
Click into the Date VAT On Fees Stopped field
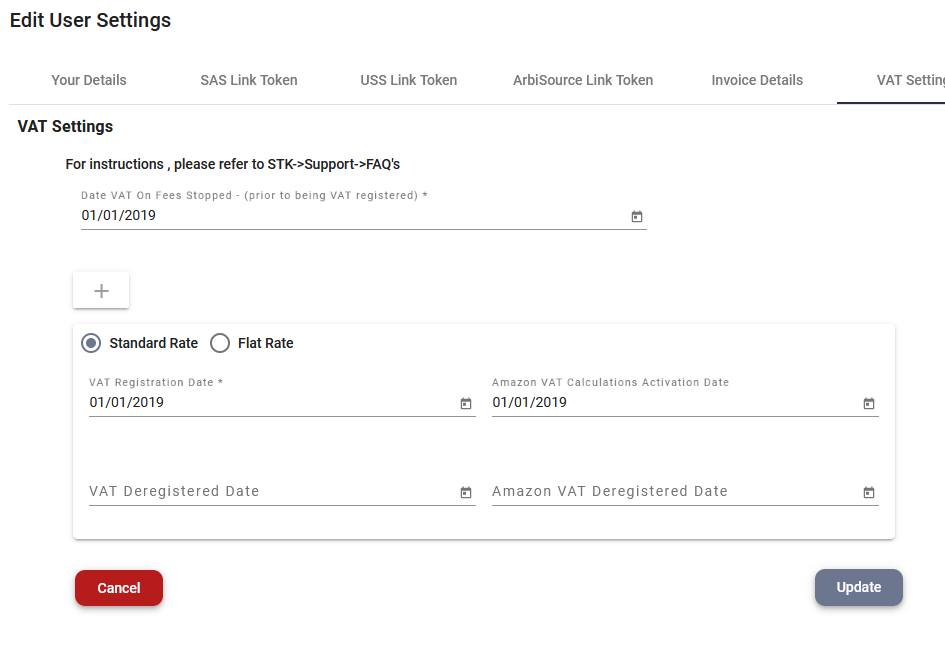point(354,216)
